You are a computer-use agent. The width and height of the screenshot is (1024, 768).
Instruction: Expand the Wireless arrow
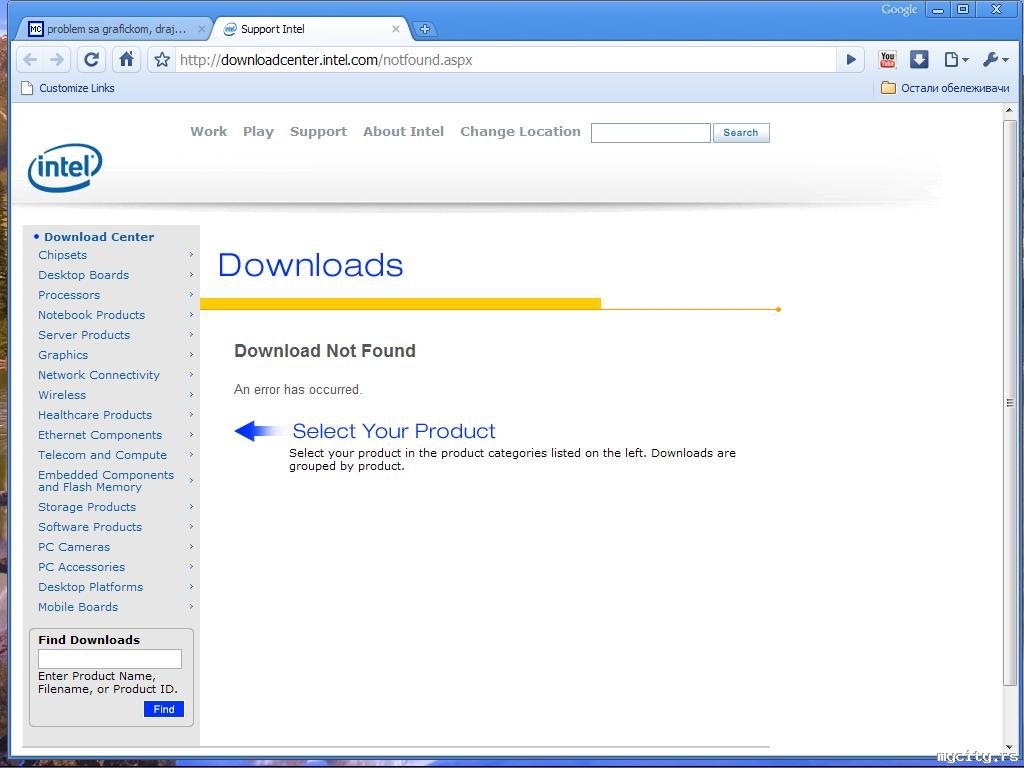191,394
